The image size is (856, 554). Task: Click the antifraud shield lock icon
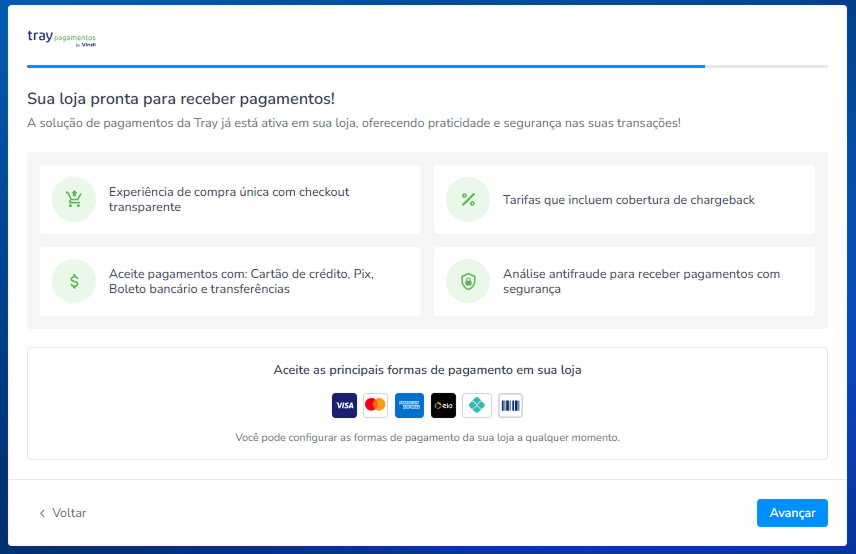[468, 281]
